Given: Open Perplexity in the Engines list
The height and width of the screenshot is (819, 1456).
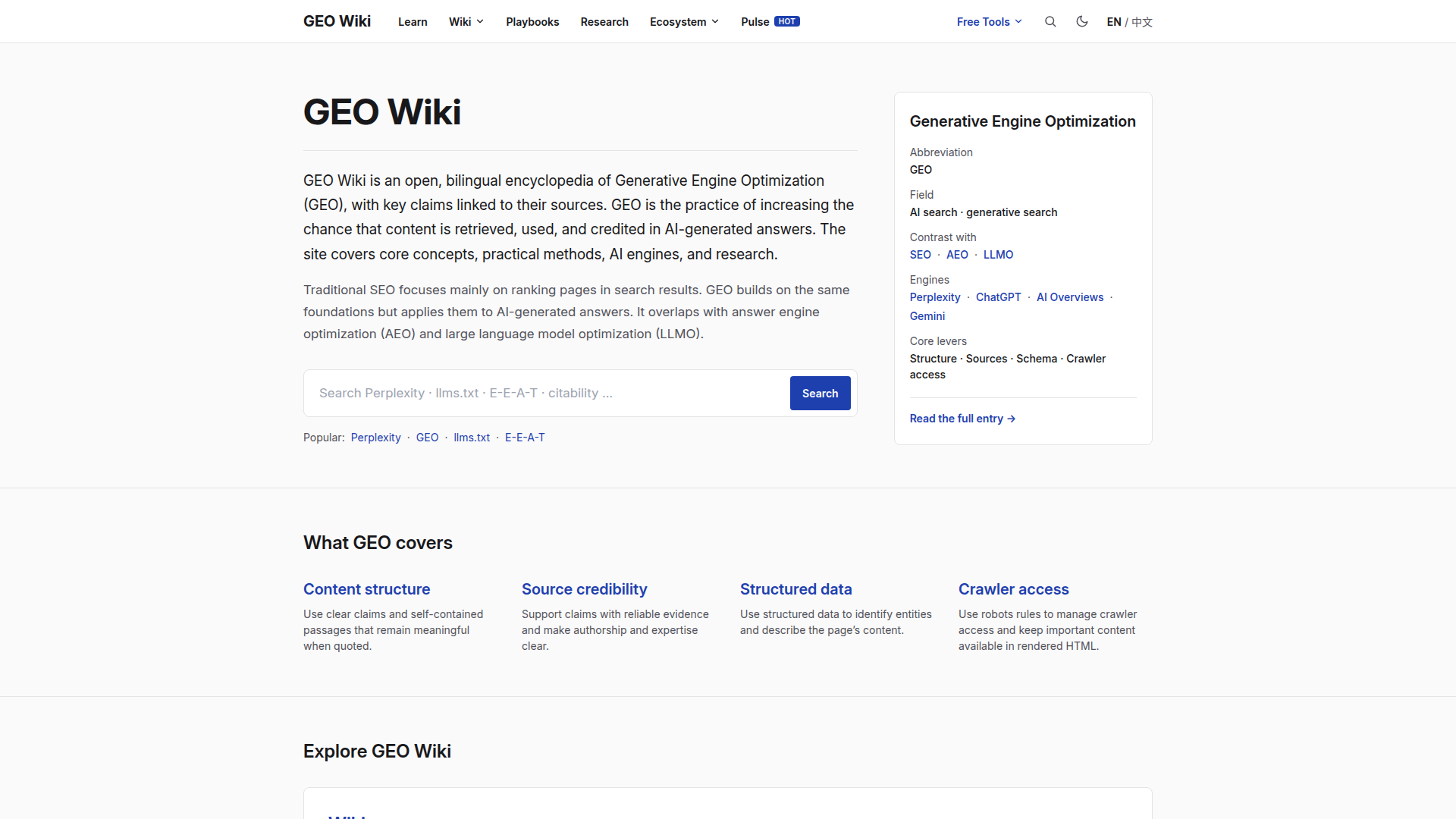Looking at the screenshot, I should click(935, 297).
